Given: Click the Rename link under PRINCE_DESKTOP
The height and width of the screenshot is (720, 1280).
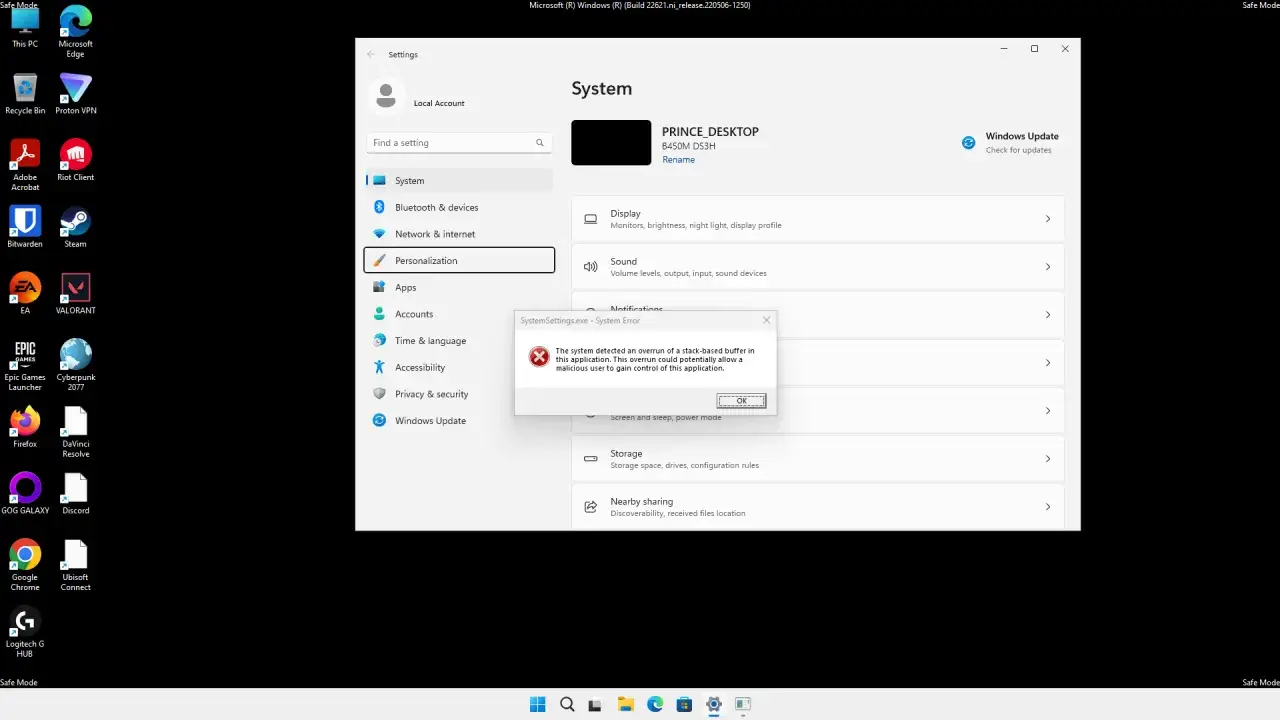Looking at the screenshot, I should click(x=678, y=159).
